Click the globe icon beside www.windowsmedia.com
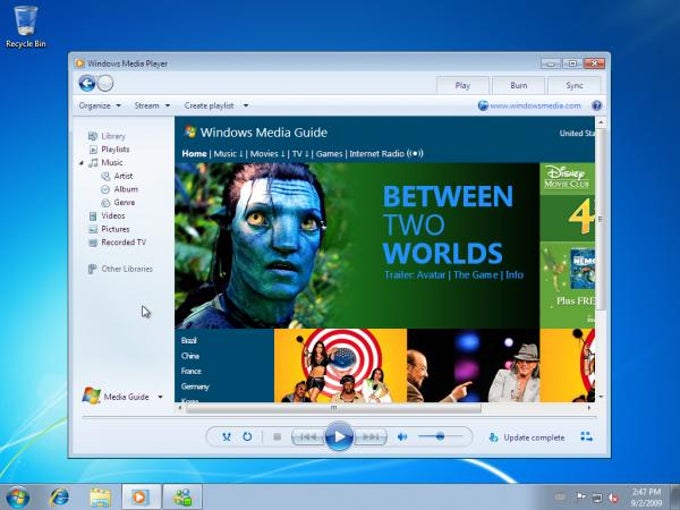Screen dimensions: 680x510 483,105
